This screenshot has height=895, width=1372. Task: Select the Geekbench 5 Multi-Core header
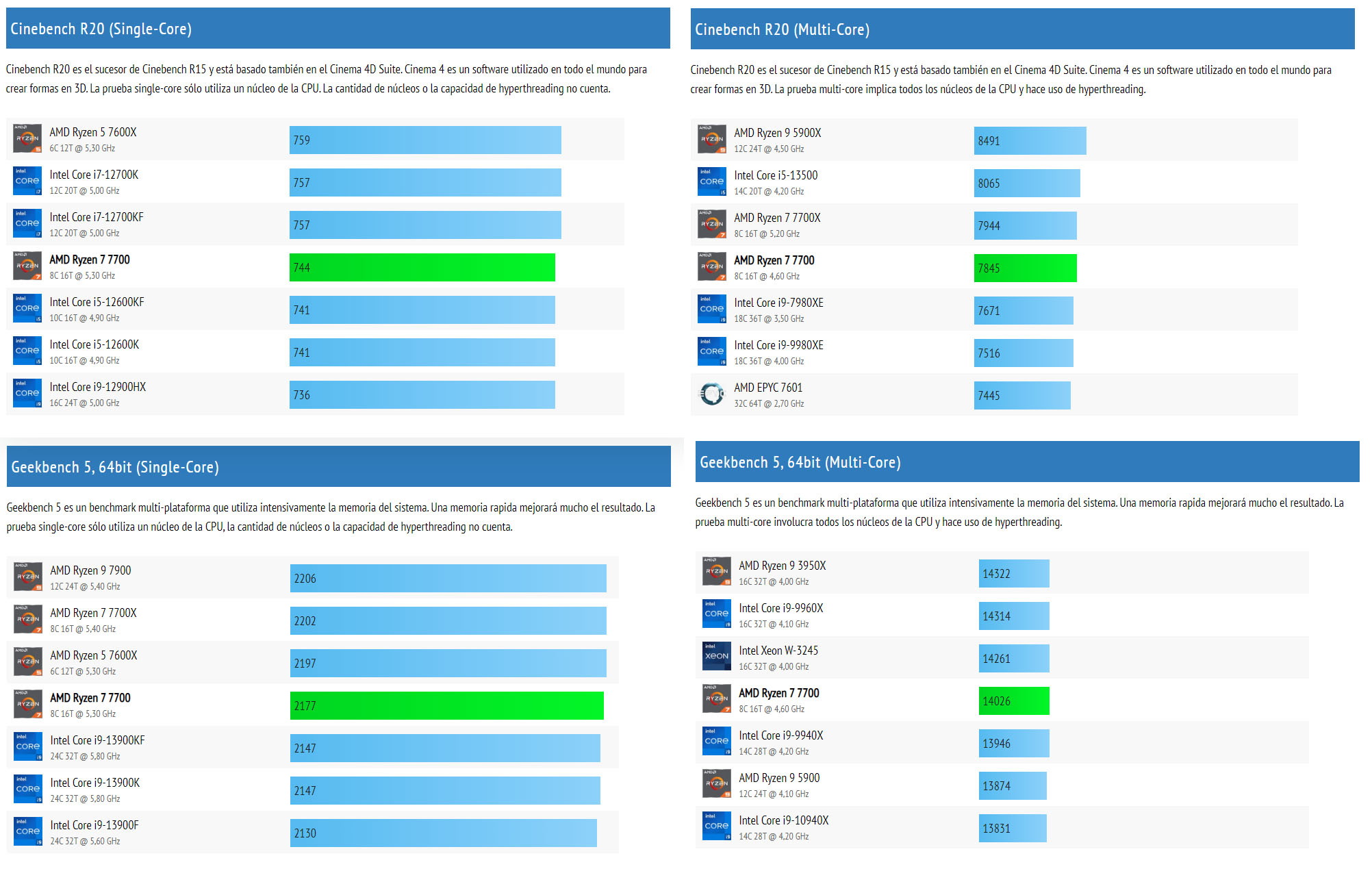click(1028, 464)
